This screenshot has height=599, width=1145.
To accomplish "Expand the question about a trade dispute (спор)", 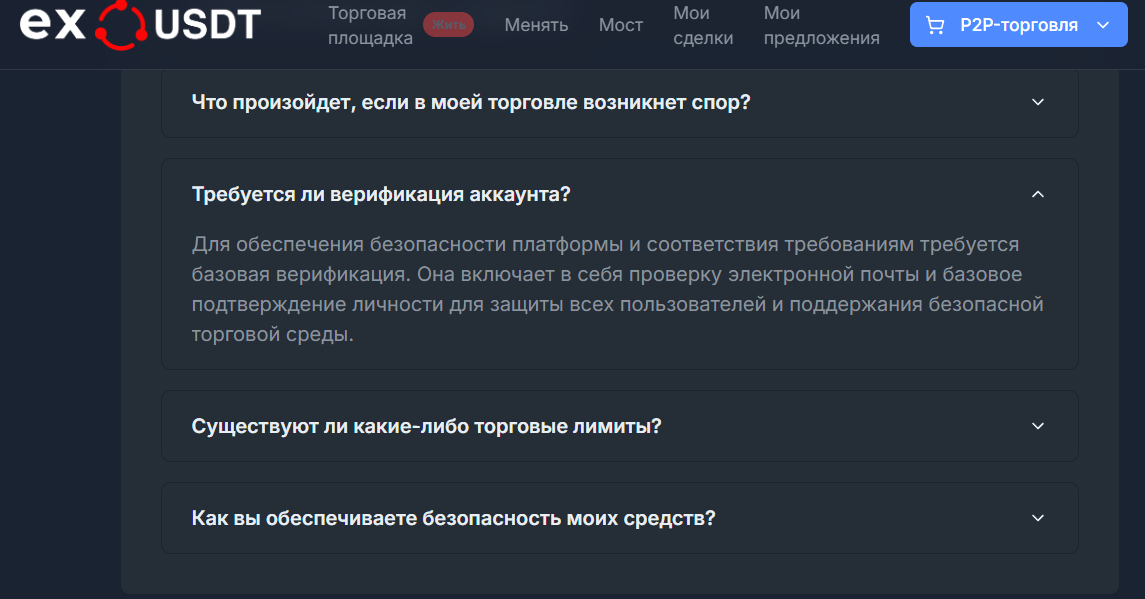I will pyautogui.click(x=470, y=102).
